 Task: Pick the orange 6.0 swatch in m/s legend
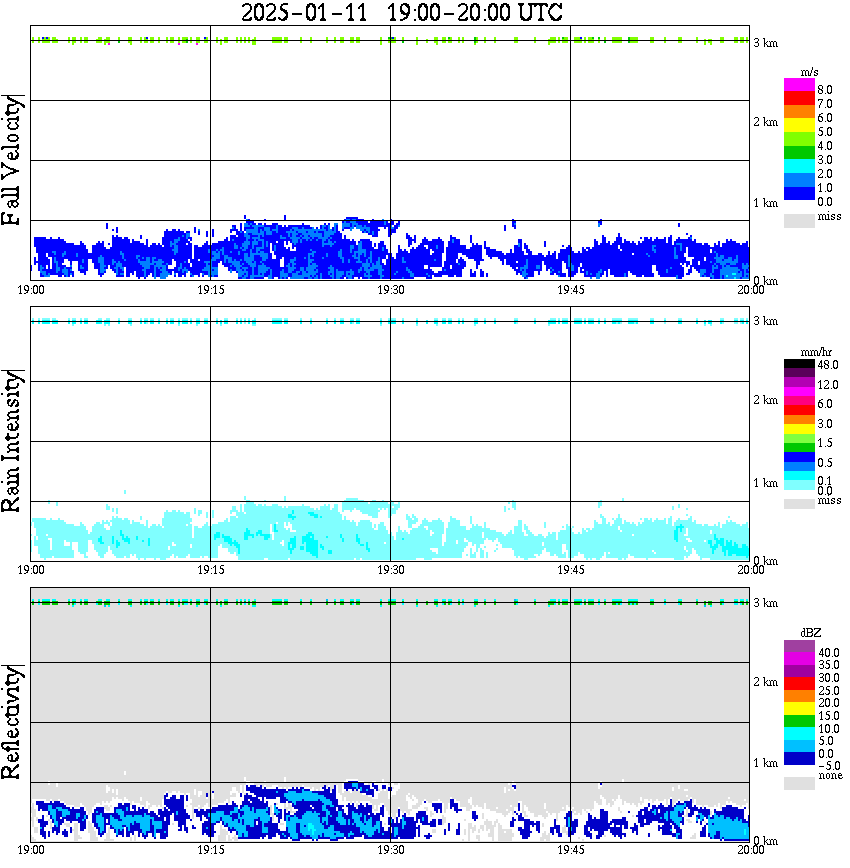(799, 113)
